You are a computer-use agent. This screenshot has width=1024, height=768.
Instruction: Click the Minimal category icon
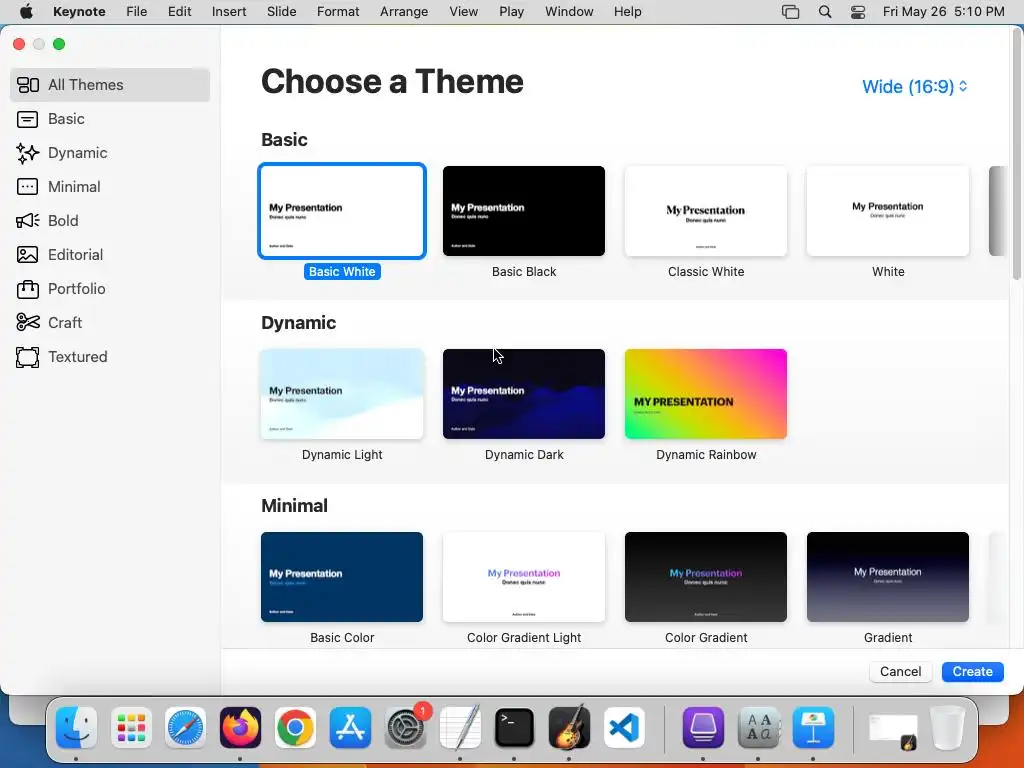point(27,187)
